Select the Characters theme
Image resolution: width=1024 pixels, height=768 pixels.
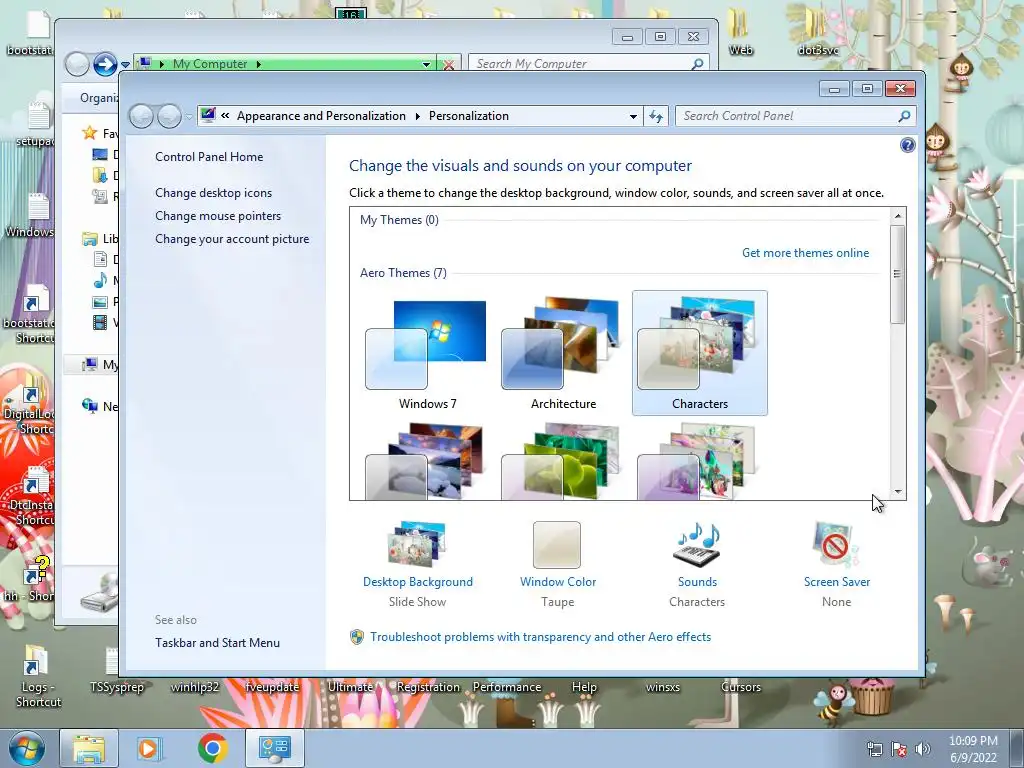(699, 353)
